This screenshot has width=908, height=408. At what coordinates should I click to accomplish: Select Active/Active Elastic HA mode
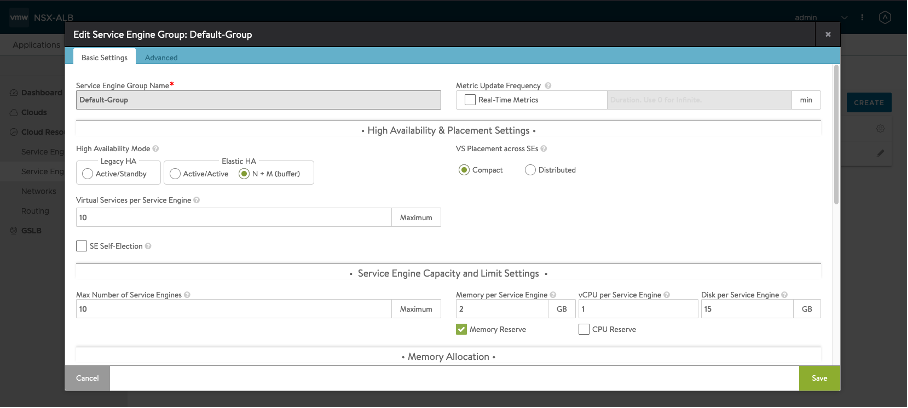(176, 173)
